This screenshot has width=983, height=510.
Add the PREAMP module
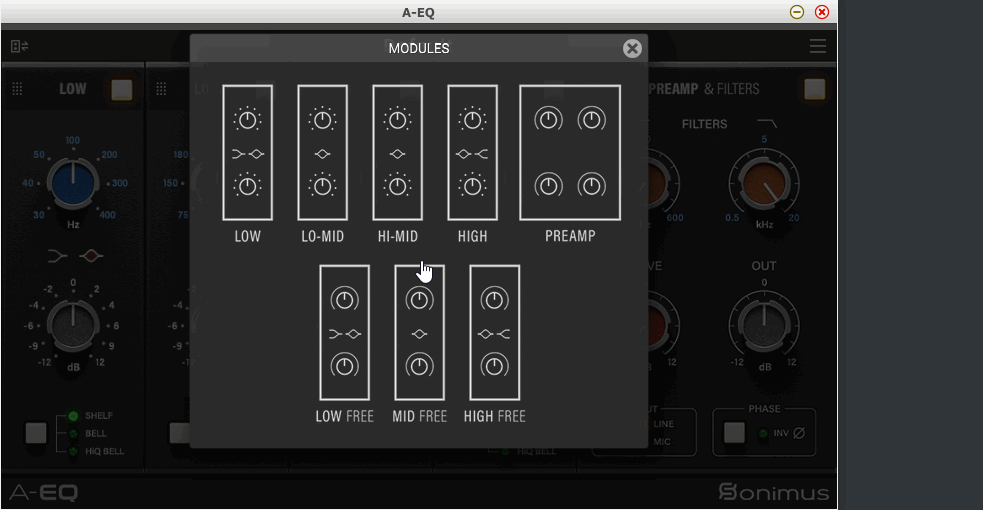[570, 153]
